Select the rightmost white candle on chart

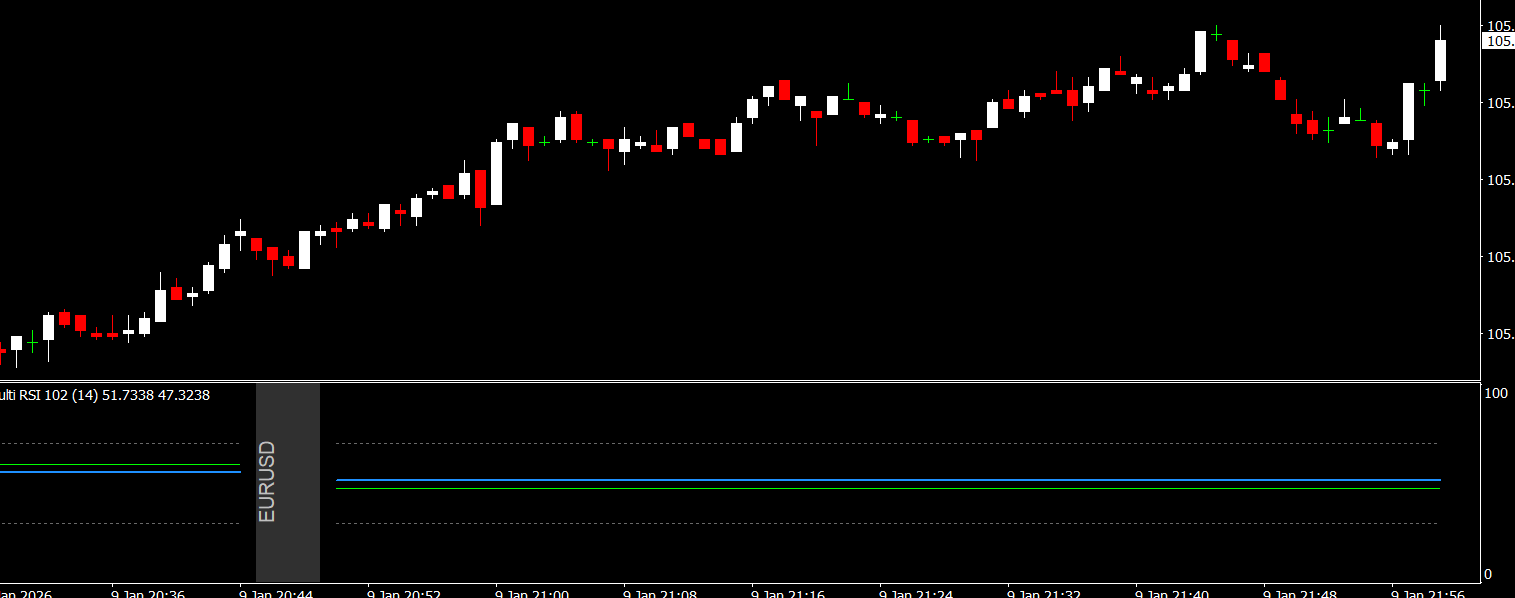1441,60
